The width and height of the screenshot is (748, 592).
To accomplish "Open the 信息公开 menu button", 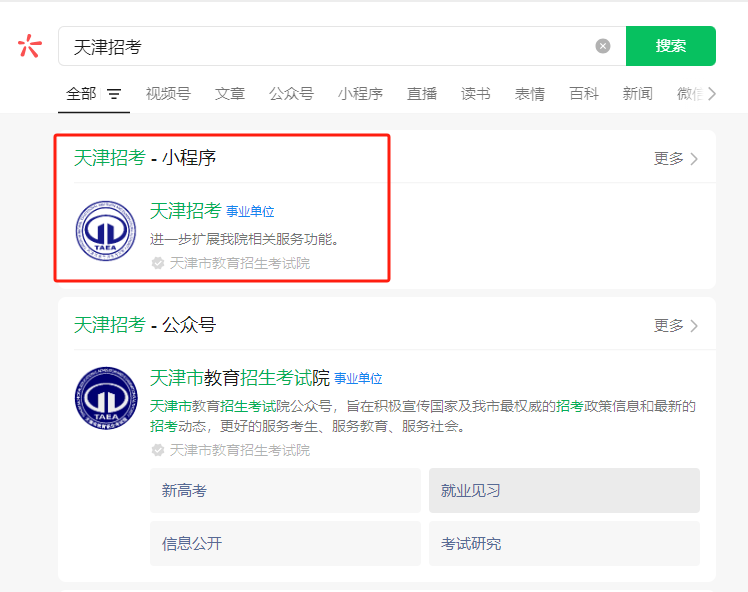I will 285,543.
